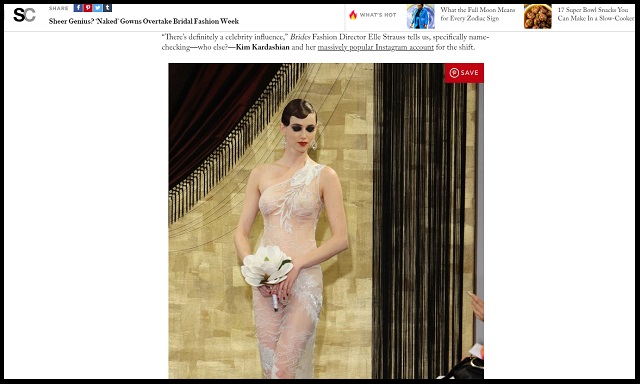Share the article on Twitter
Viewport: 640px width, 384px height.
click(x=98, y=8)
